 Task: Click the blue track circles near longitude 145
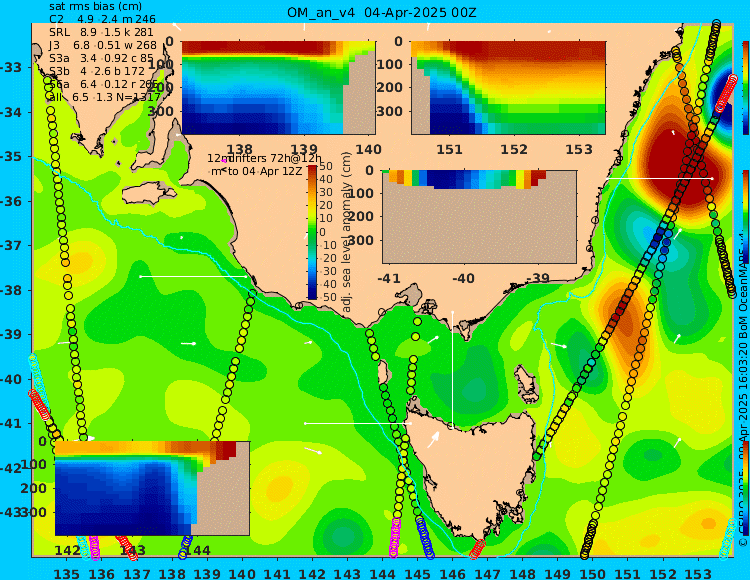(425, 538)
